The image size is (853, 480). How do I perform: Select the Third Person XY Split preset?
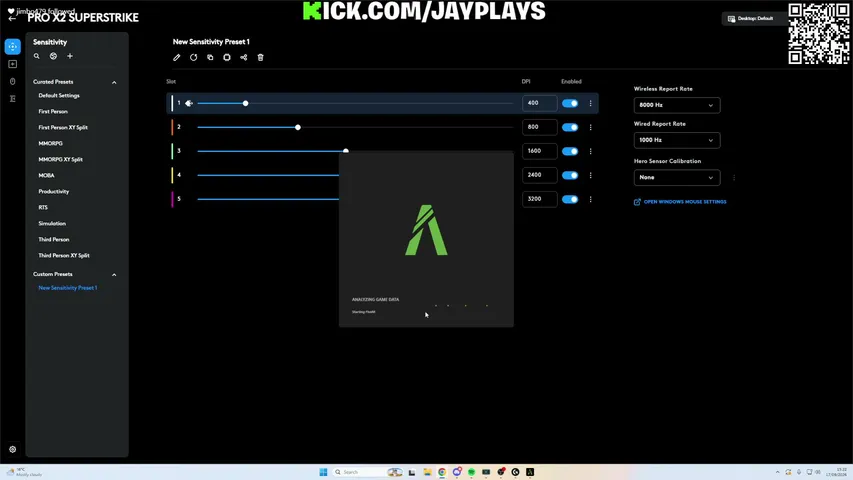64,255
